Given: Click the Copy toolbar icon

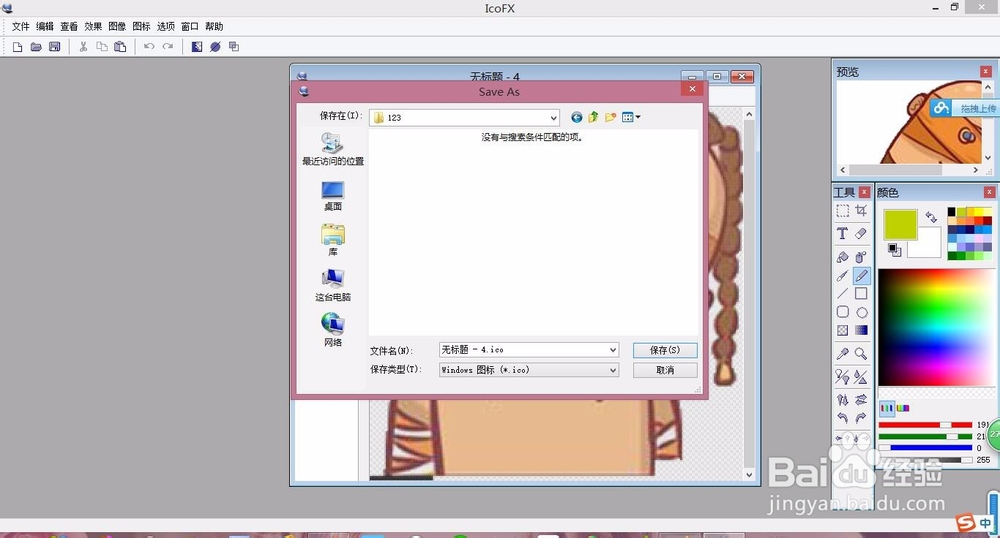Looking at the screenshot, I should click(101, 47).
